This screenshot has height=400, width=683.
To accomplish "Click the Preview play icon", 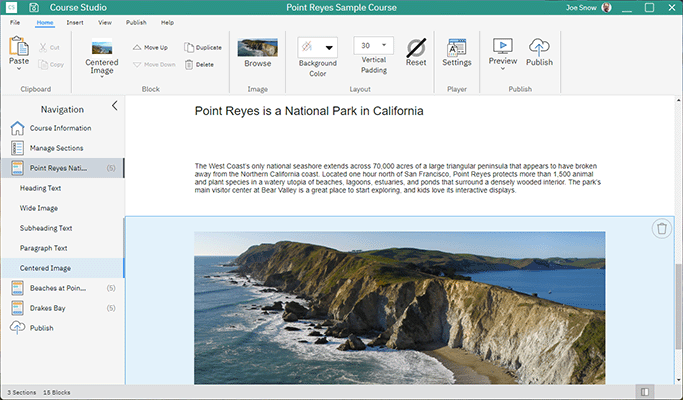I will [503, 45].
